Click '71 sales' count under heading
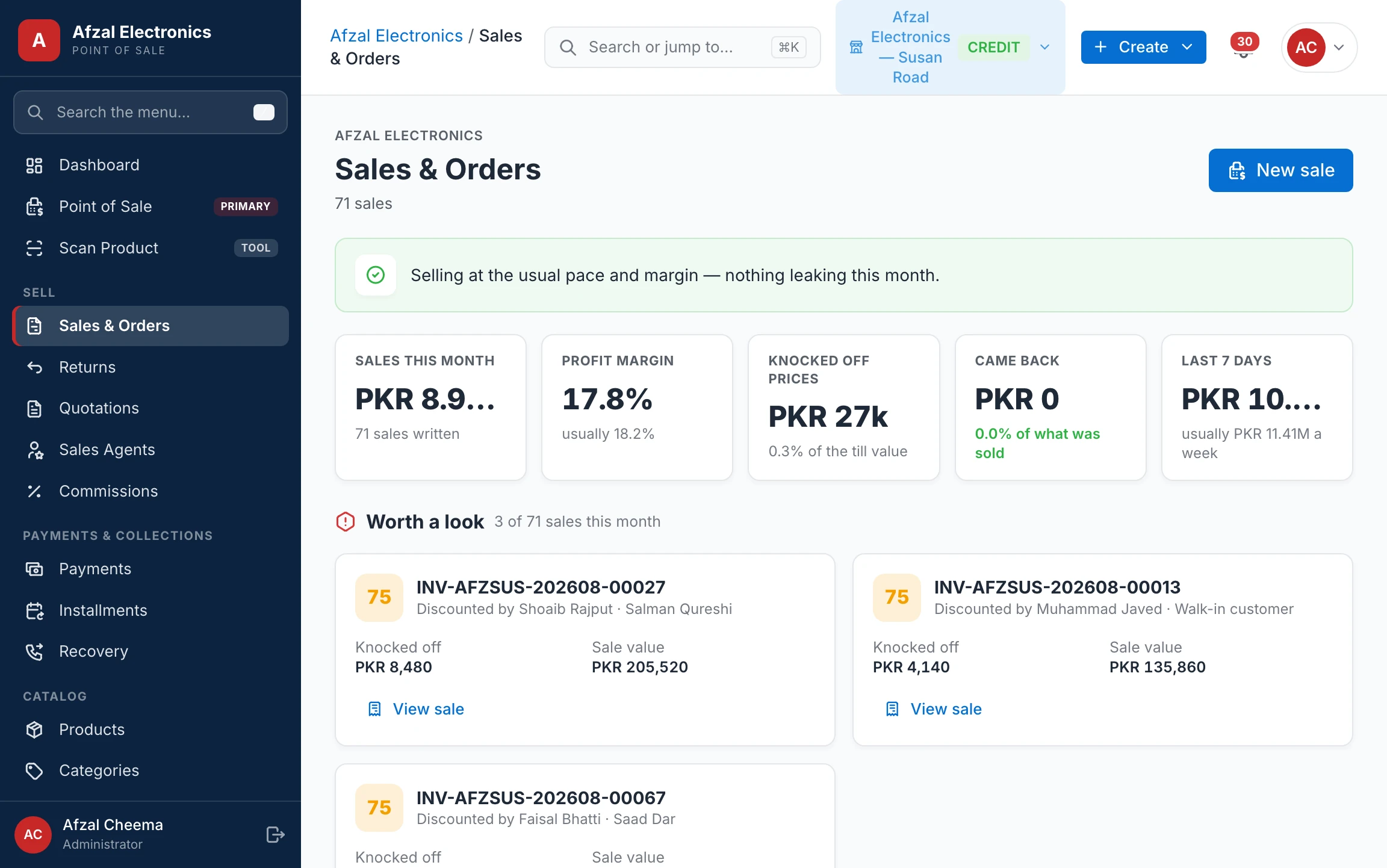1387x868 pixels. click(x=364, y=203)
